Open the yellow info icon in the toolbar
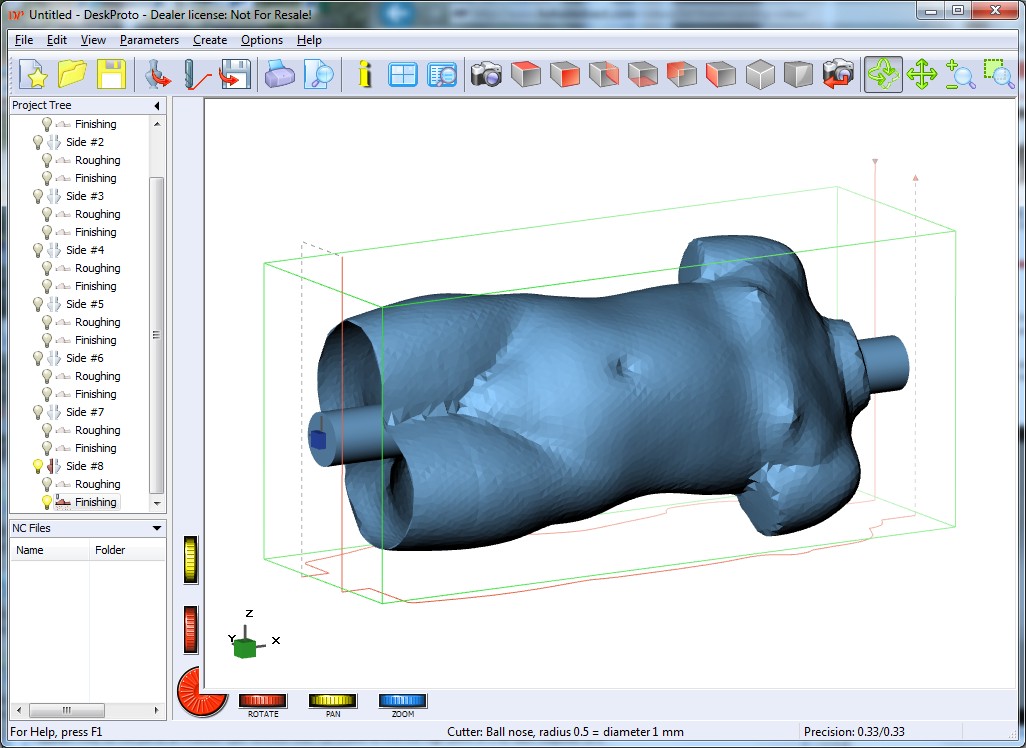Image resolution: width=1026 pixels, height=748 pixels. [364, 75]
